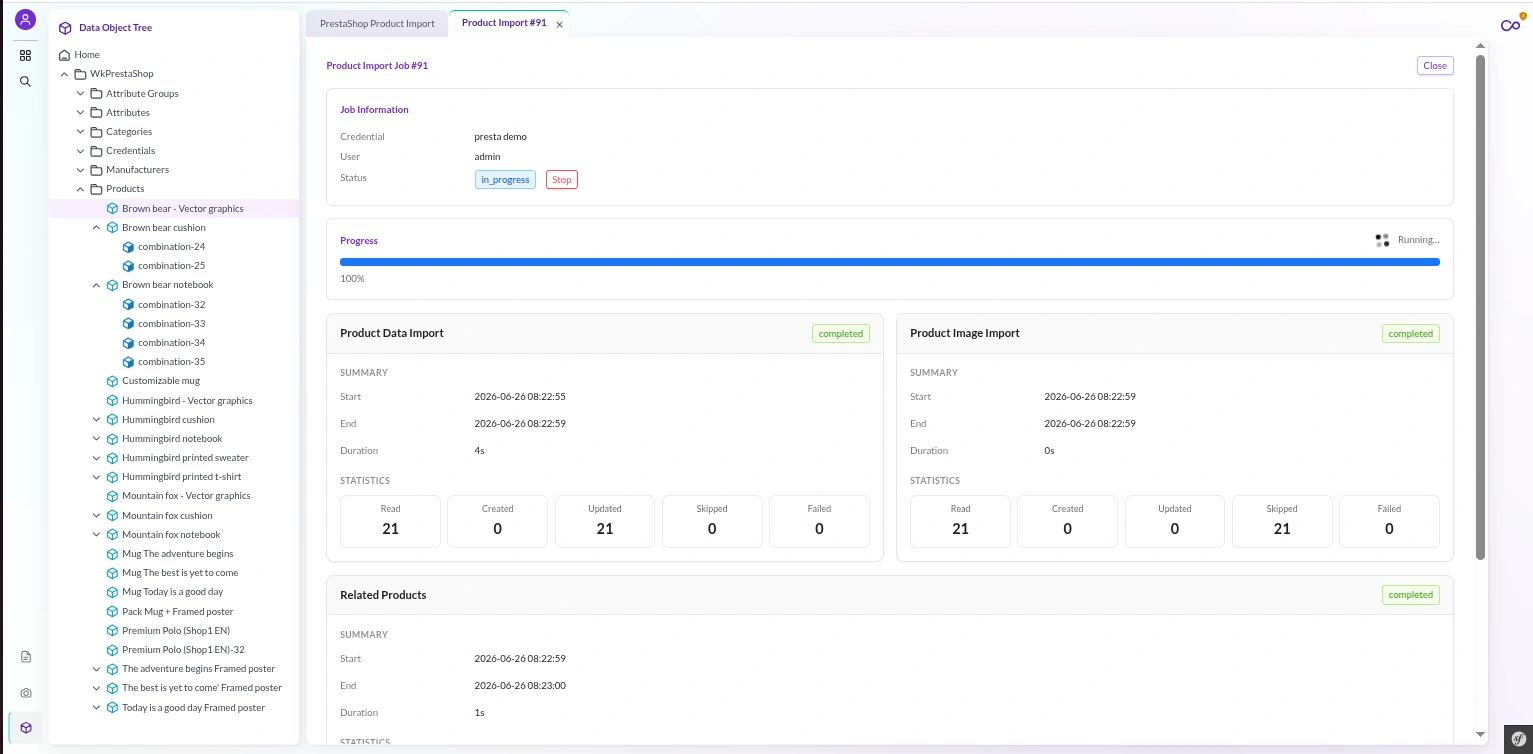Click the in_progress status badge
The image size is (1533, 754).
(x=505, y=180)
